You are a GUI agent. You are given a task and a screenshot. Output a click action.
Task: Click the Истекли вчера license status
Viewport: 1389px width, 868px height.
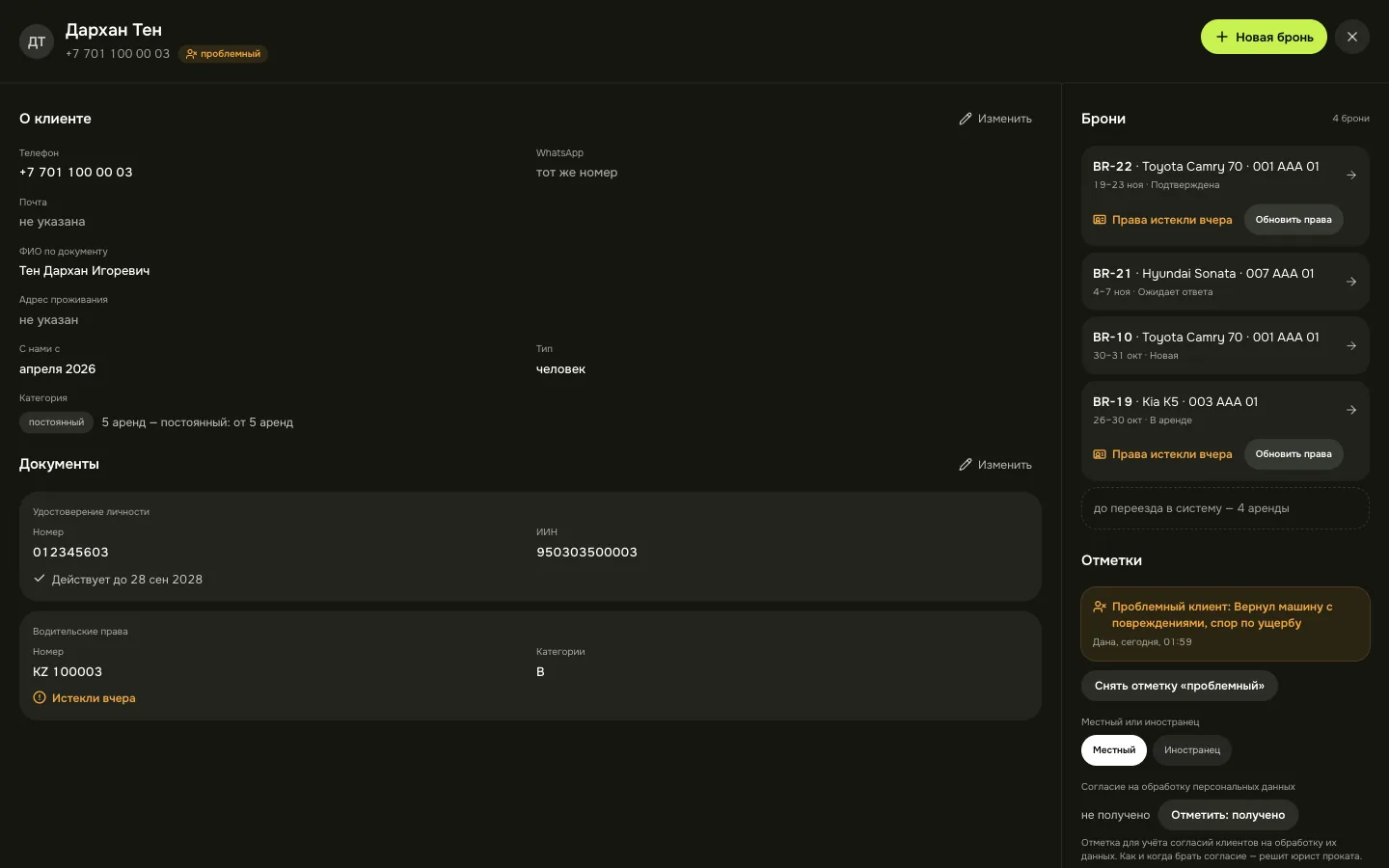pos(94,698)
